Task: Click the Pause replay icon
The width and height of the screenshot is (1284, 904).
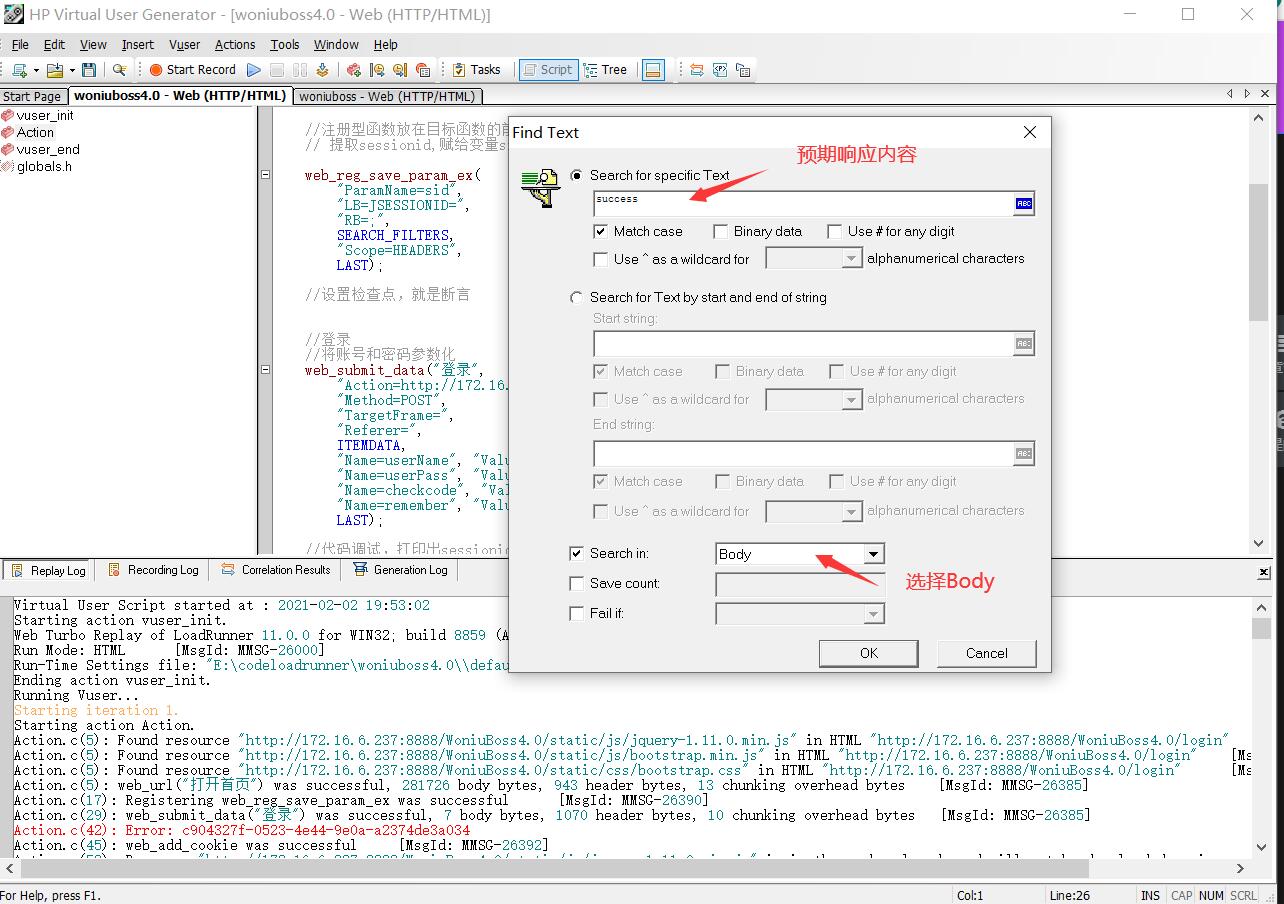Action: pyautogui.click(x=300, y=70)
